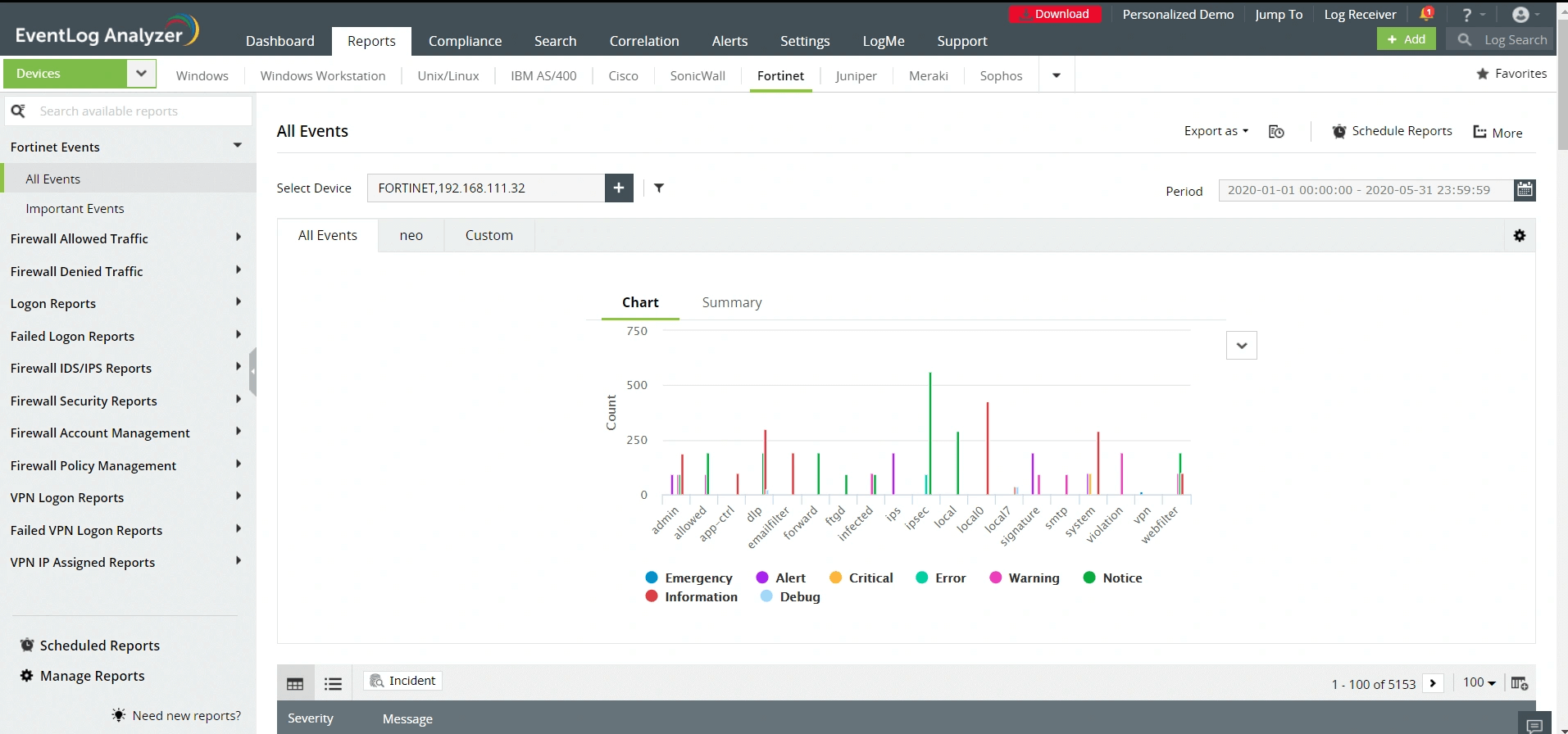Toggle Error series in chart legend
Image resolution: width=1568 pixels, height=734 pixels.
pos(940,578)
